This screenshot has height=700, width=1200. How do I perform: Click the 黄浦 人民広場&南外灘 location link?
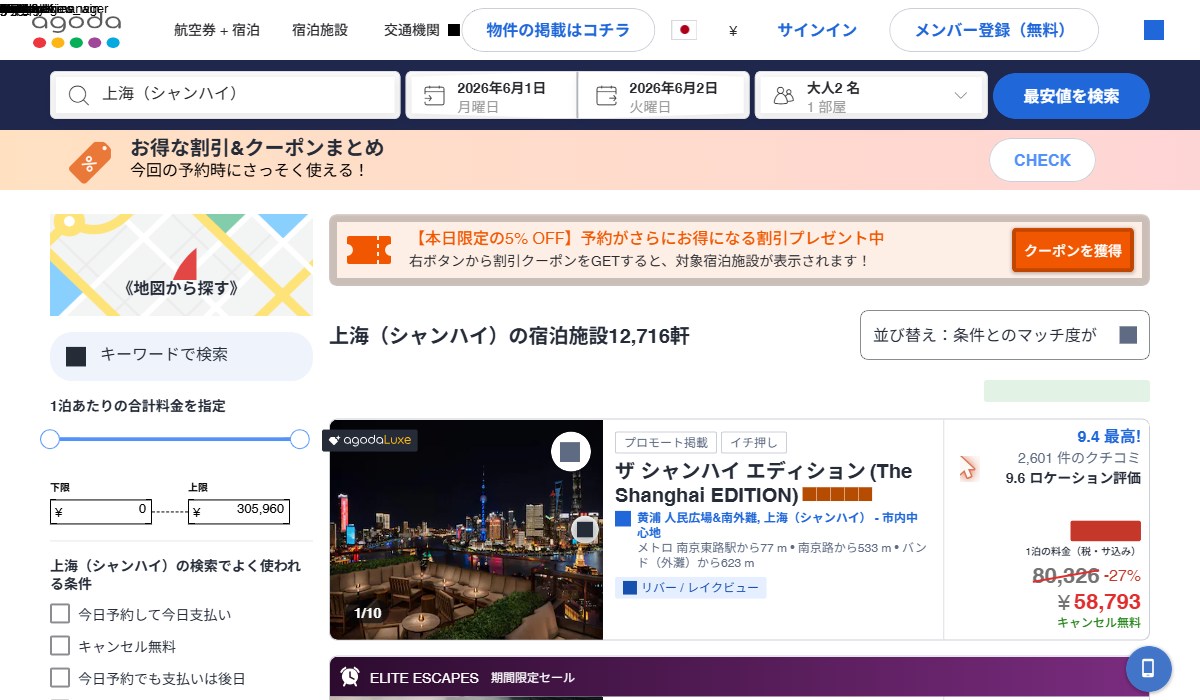[x=777, y=525]
